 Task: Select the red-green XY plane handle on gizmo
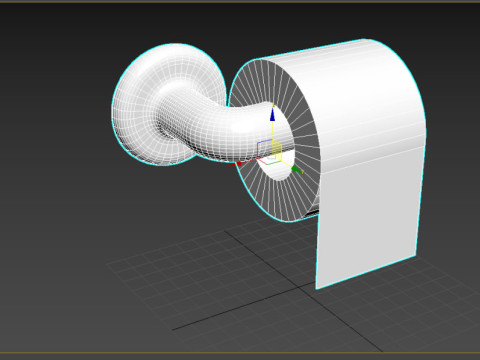coord(269,161)
